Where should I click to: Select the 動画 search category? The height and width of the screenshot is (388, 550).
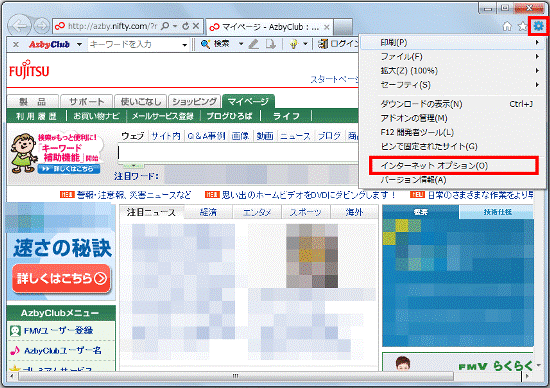(x=265, y=136)
